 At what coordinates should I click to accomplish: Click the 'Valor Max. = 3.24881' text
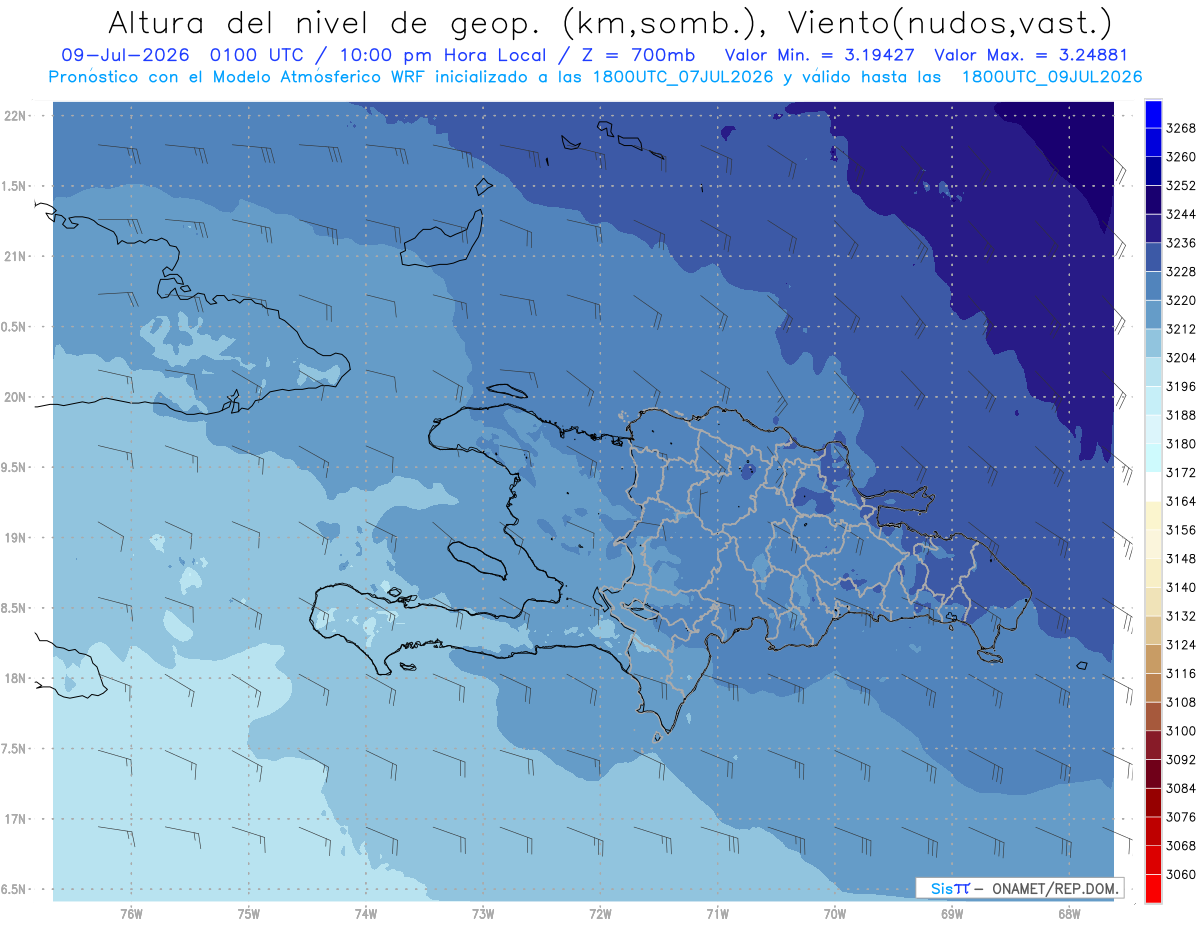point(1032,56)
